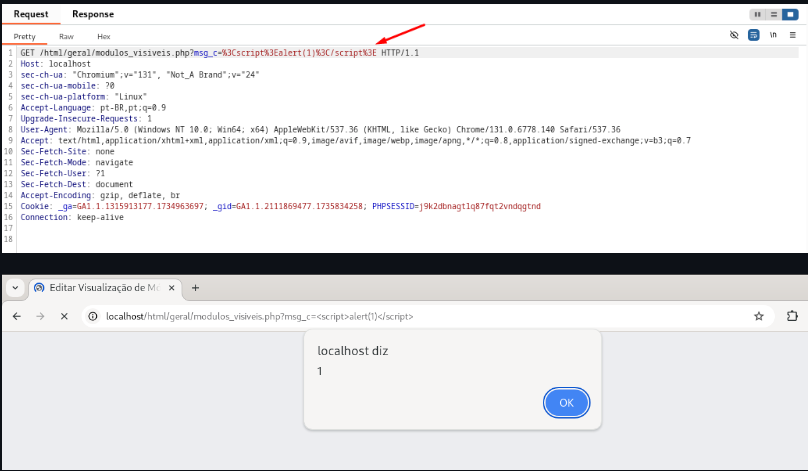The width and height of the screenshot is (808, 471).
Task: Go forward with the browser forward arrow
Action: (41, 316)
